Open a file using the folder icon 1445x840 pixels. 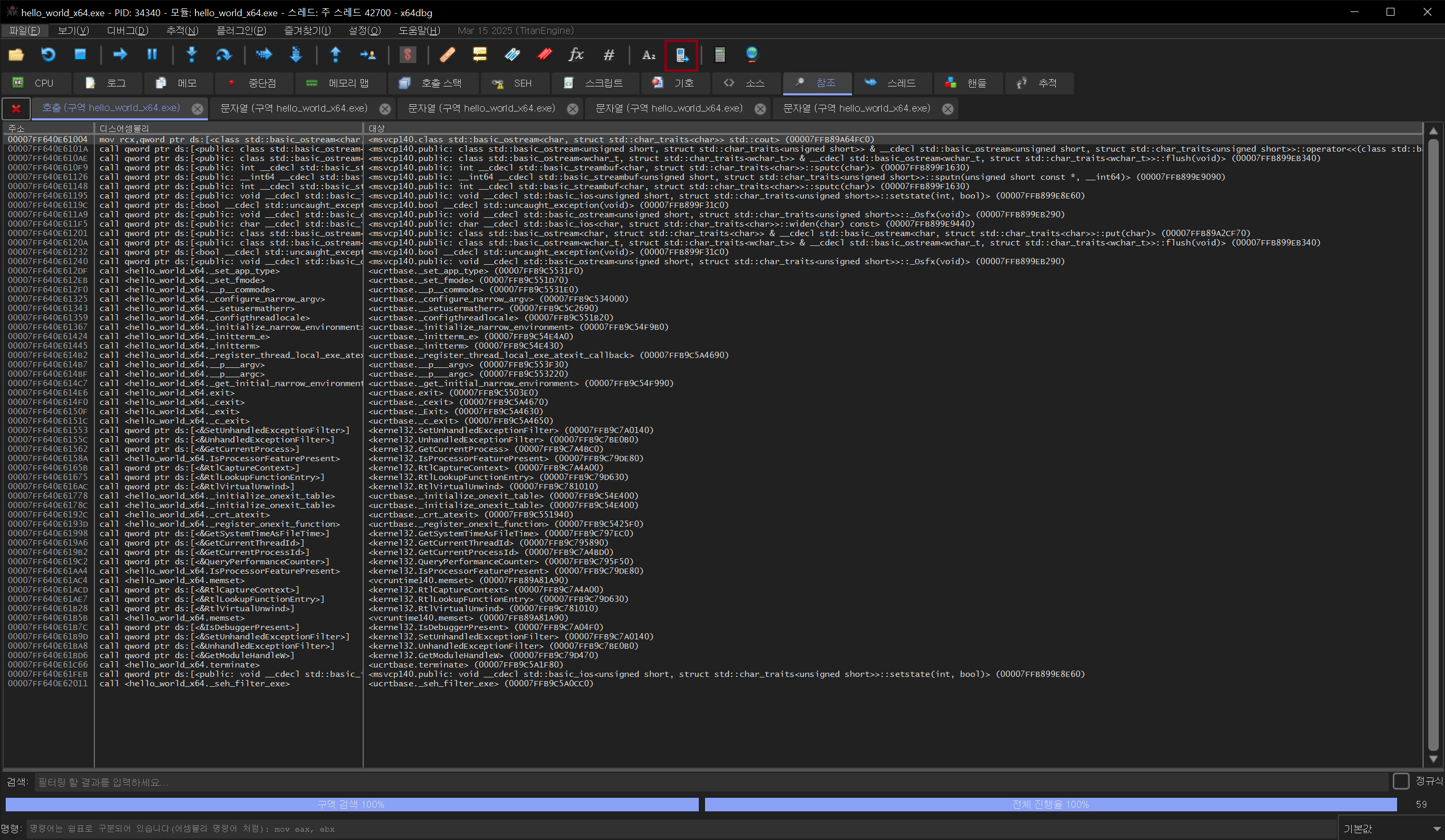16,55
